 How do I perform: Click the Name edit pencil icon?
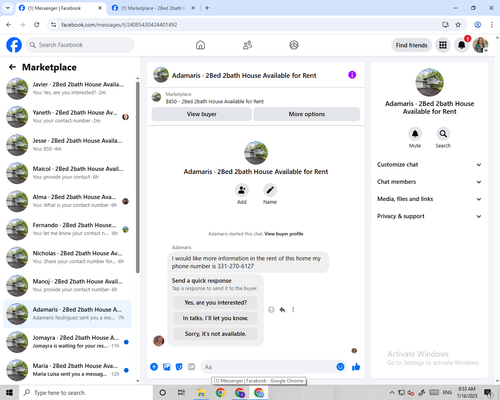pos(270,190)
